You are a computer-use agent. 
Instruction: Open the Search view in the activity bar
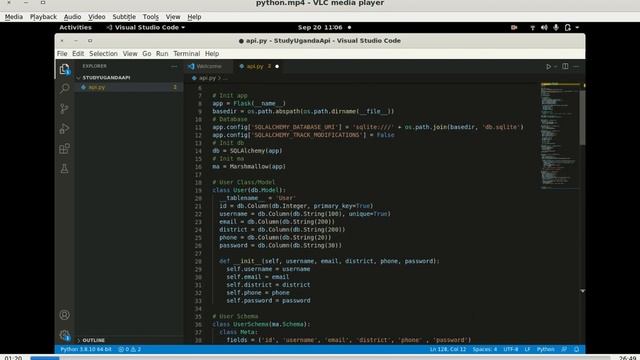tap(64, 89)
